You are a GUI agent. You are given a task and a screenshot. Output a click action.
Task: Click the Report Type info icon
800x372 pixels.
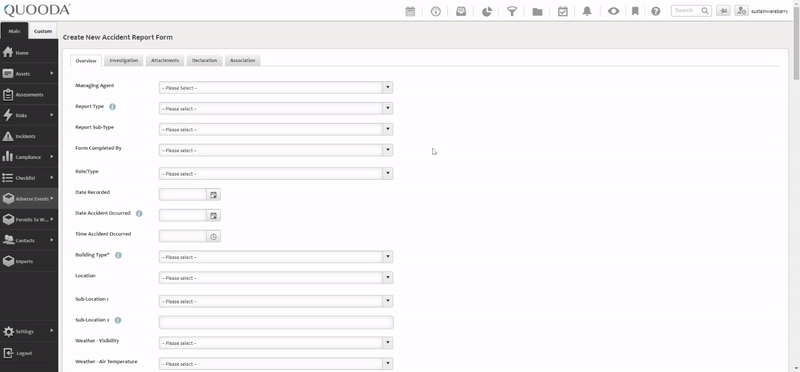pos(112,107)
